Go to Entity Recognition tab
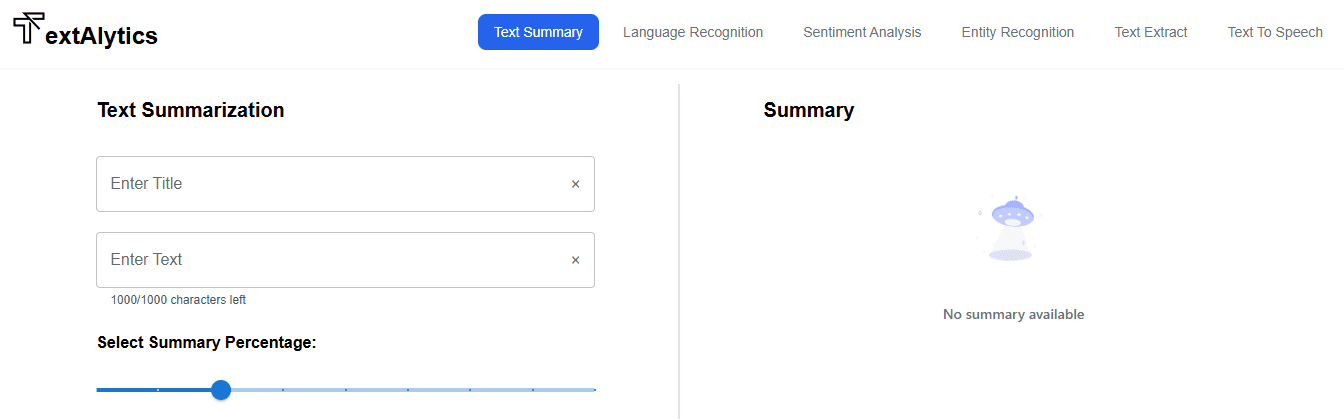The height and width of the screenshot is (419, 1344). (x=1017, y=32)
